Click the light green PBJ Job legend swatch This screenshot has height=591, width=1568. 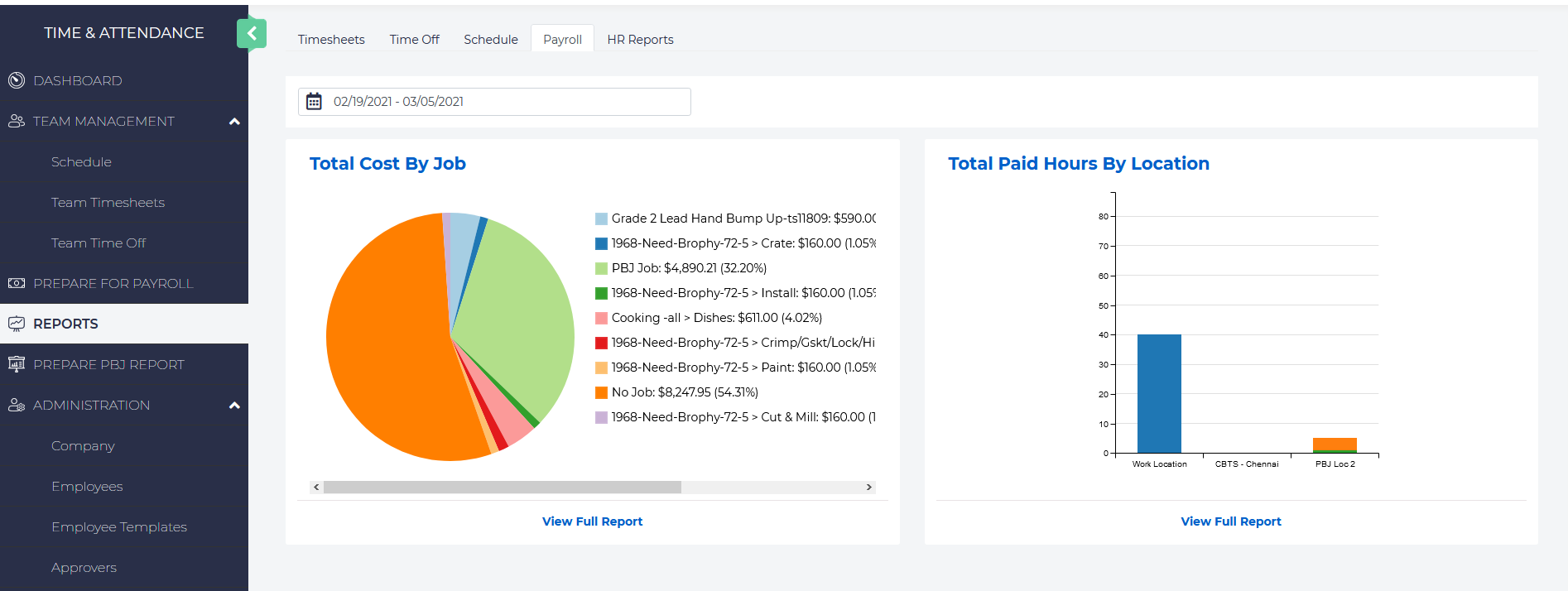pos(602,268)
